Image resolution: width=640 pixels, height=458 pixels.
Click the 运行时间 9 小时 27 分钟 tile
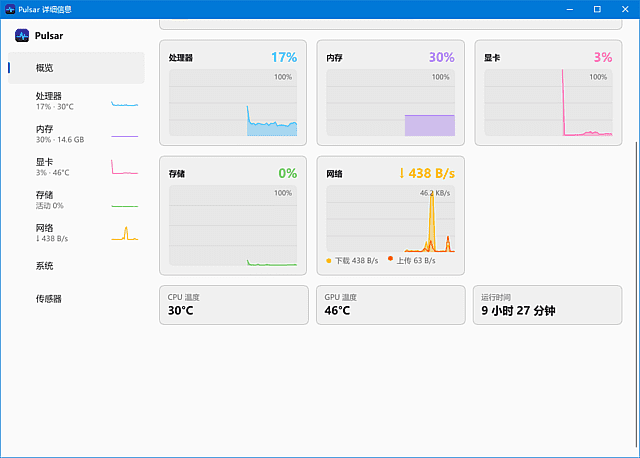click(x=547, y=305)
